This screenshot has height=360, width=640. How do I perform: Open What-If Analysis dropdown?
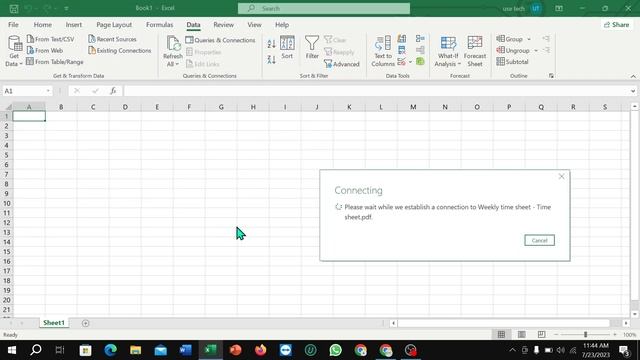click(x=448, y=51)
